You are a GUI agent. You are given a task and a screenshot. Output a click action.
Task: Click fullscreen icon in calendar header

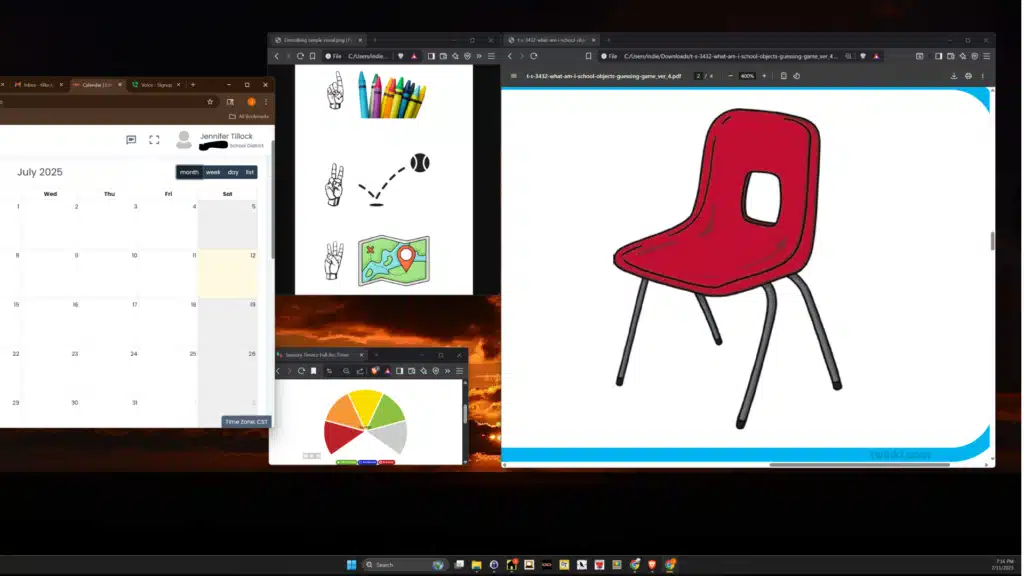coord(154,140)
